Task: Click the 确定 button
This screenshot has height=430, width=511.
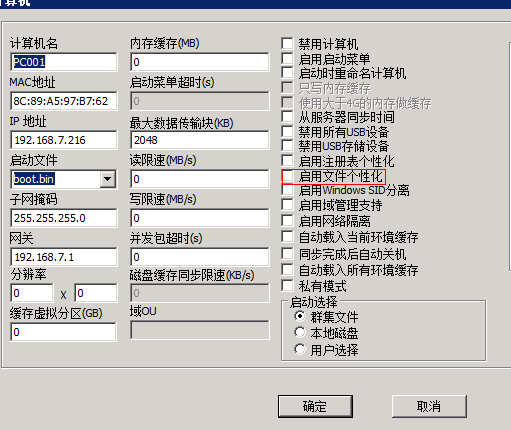Action: 315,406
